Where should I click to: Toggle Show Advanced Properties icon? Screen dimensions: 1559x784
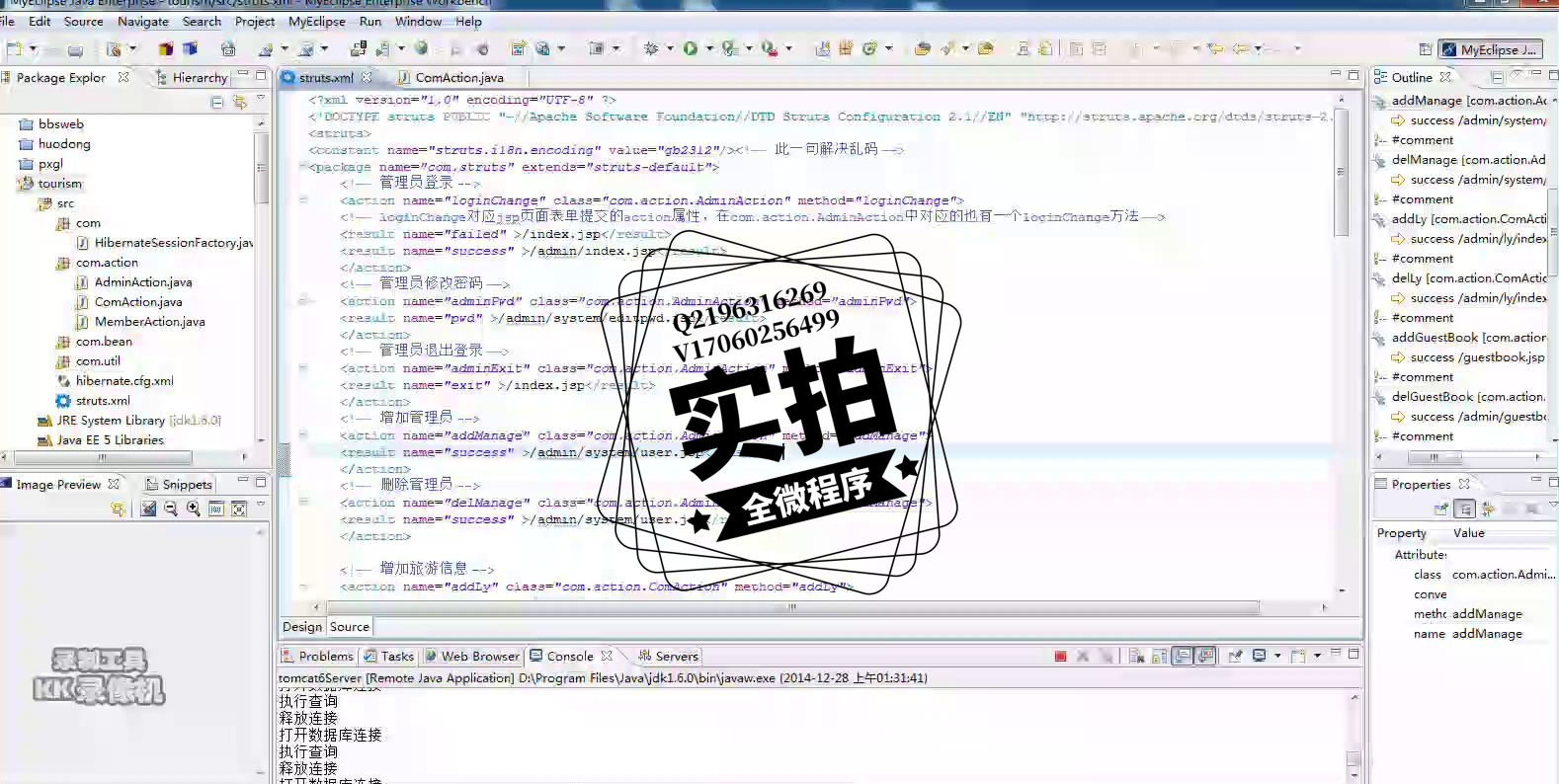coord(1487,509)
